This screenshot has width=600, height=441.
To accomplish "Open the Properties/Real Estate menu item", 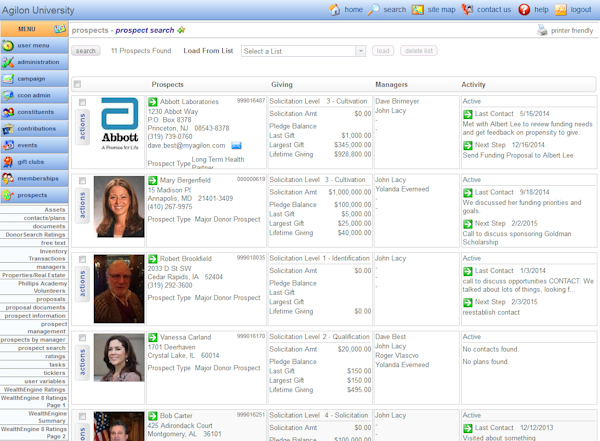I will point(34,275).
